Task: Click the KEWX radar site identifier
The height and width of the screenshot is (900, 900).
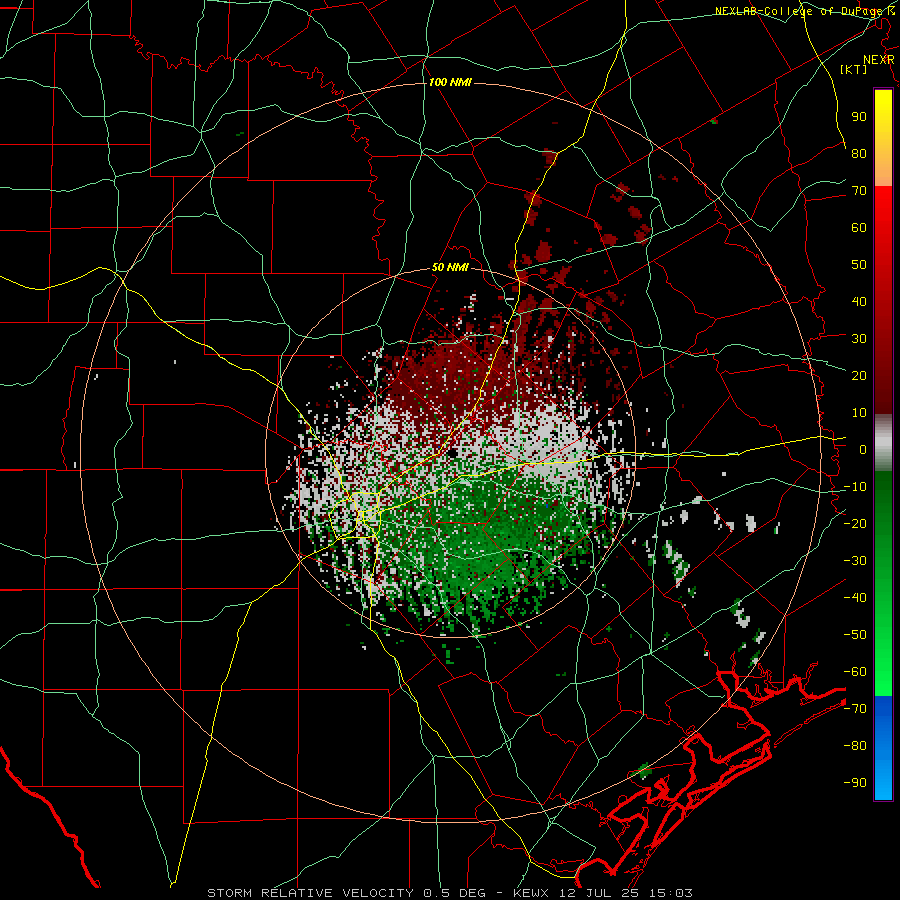Action: click(531, 893)
